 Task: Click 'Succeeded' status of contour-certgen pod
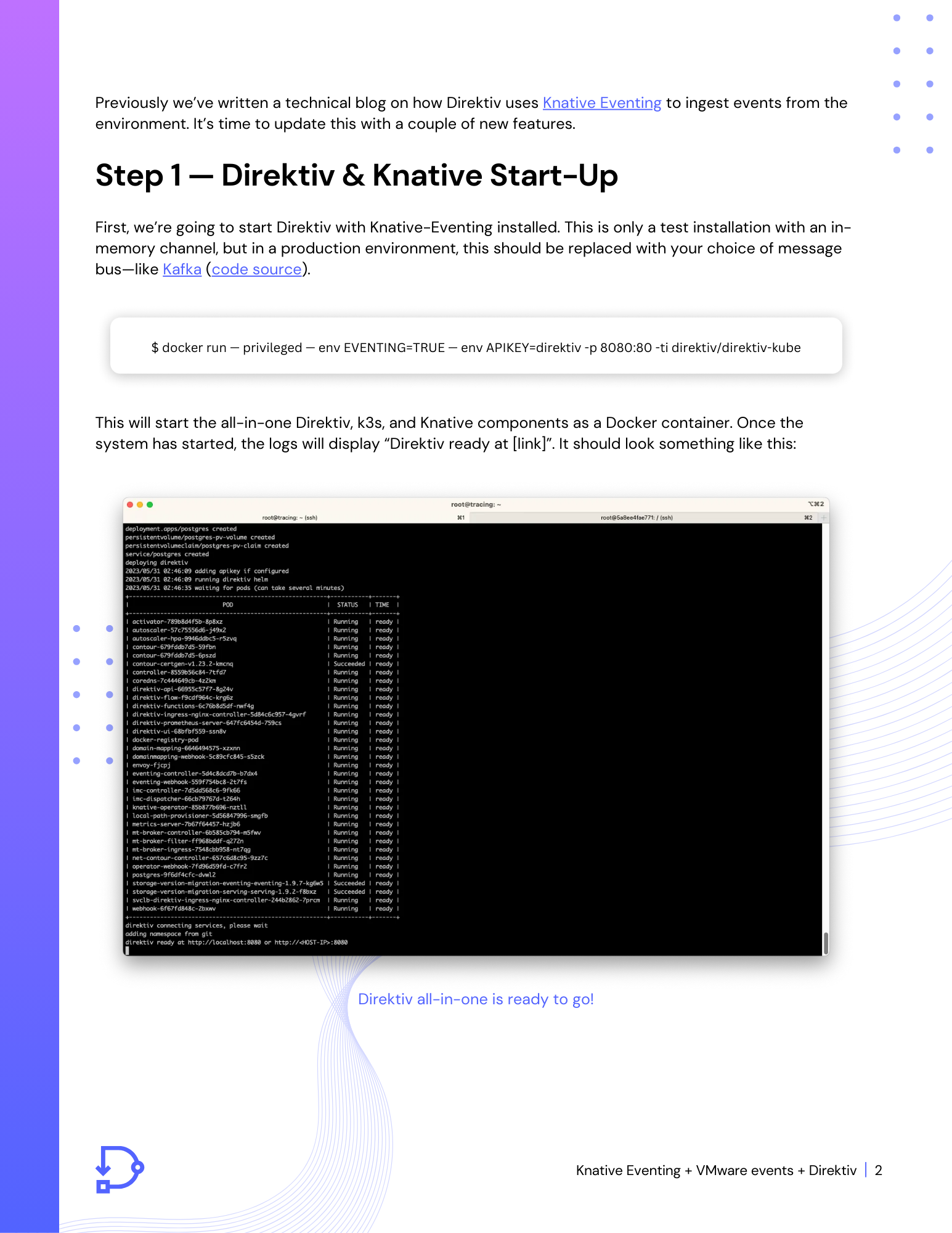349,664
